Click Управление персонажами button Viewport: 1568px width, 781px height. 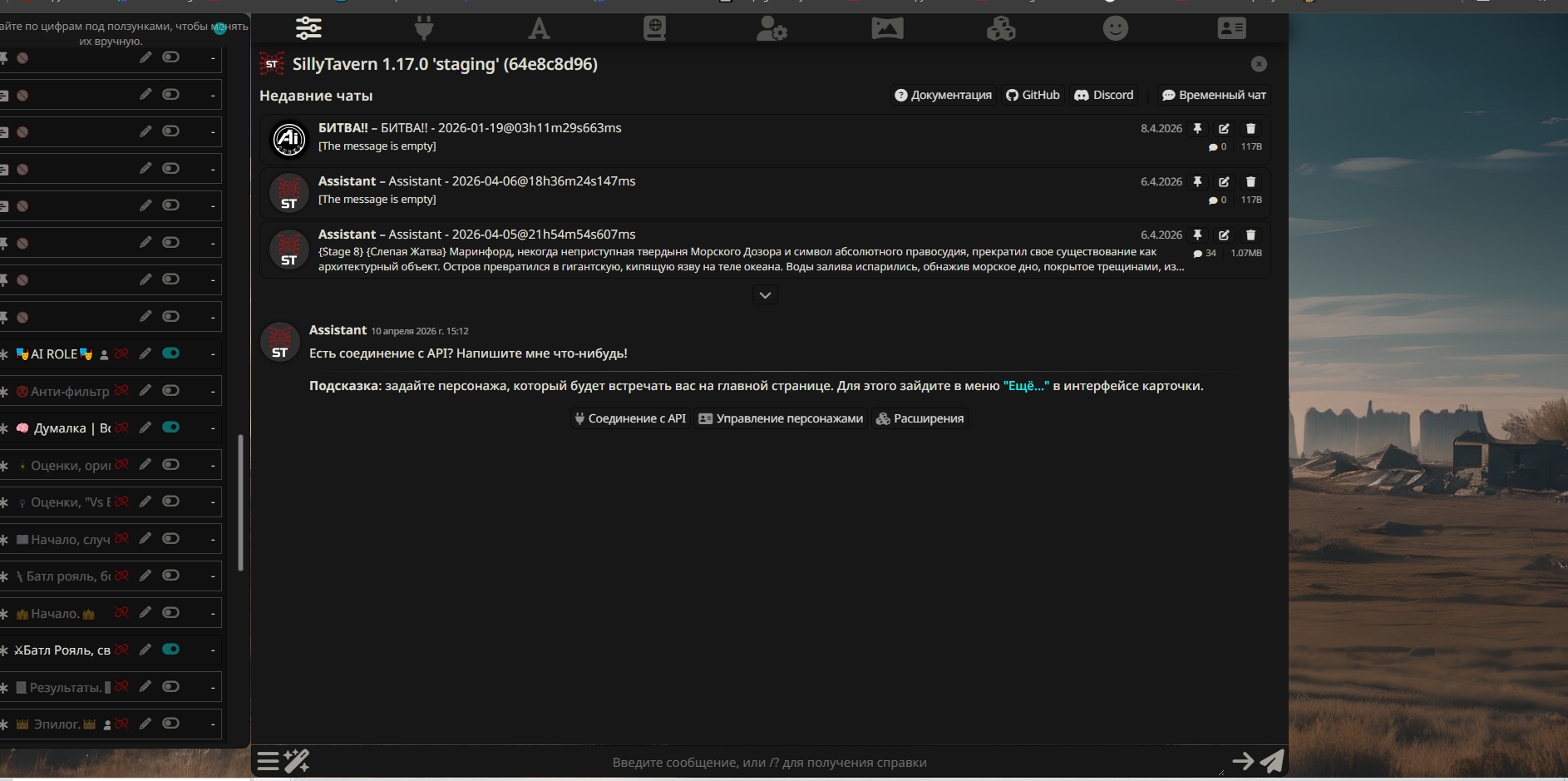click(x=781, y=418)
